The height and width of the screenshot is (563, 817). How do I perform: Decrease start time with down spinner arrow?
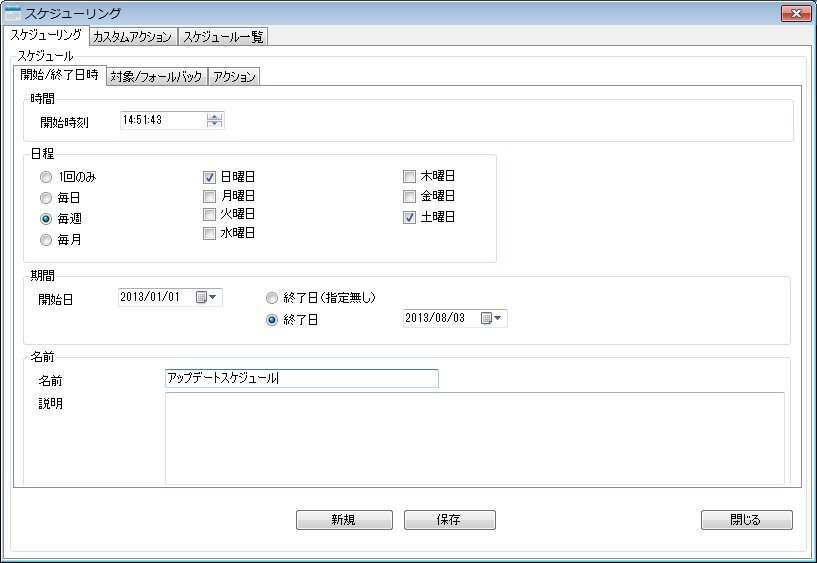214,125
